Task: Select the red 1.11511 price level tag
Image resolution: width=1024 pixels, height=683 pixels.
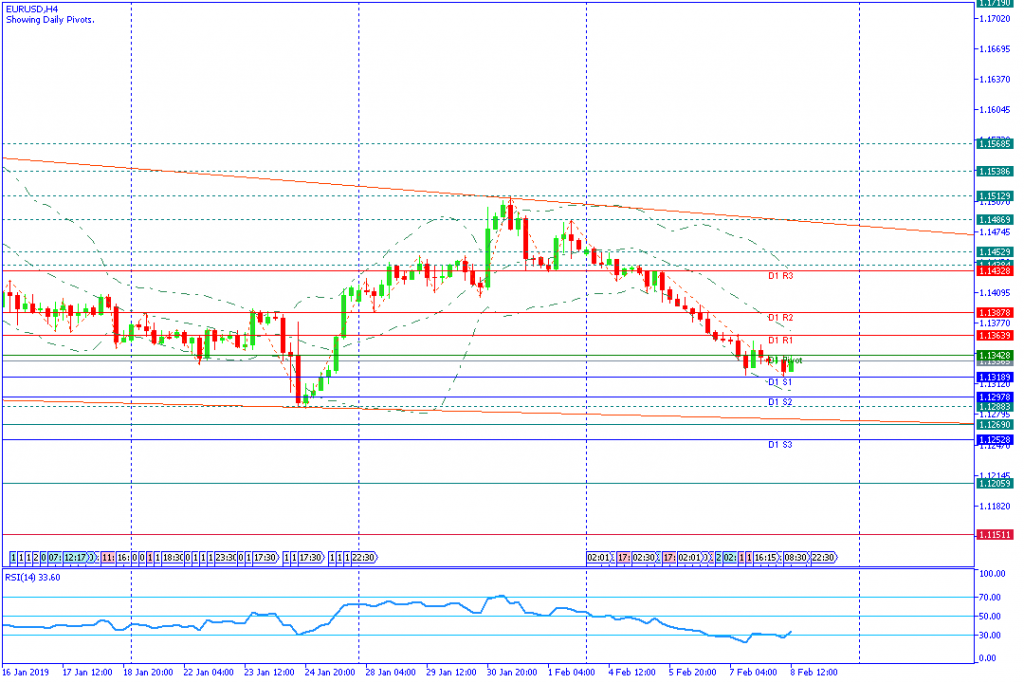Action: (x=996, y=535)
